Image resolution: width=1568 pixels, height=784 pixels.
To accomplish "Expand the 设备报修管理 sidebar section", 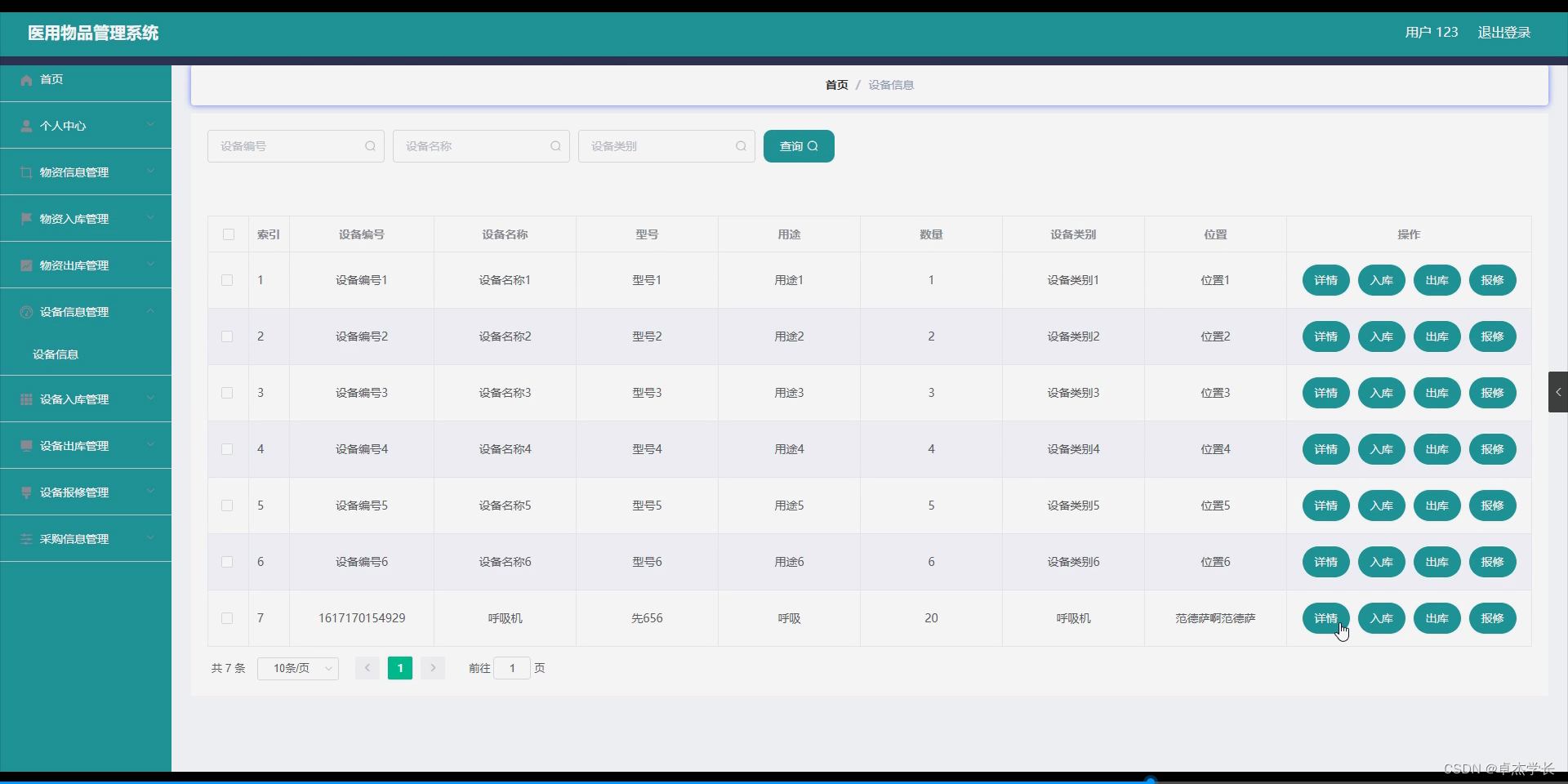I will coord(86,492).
